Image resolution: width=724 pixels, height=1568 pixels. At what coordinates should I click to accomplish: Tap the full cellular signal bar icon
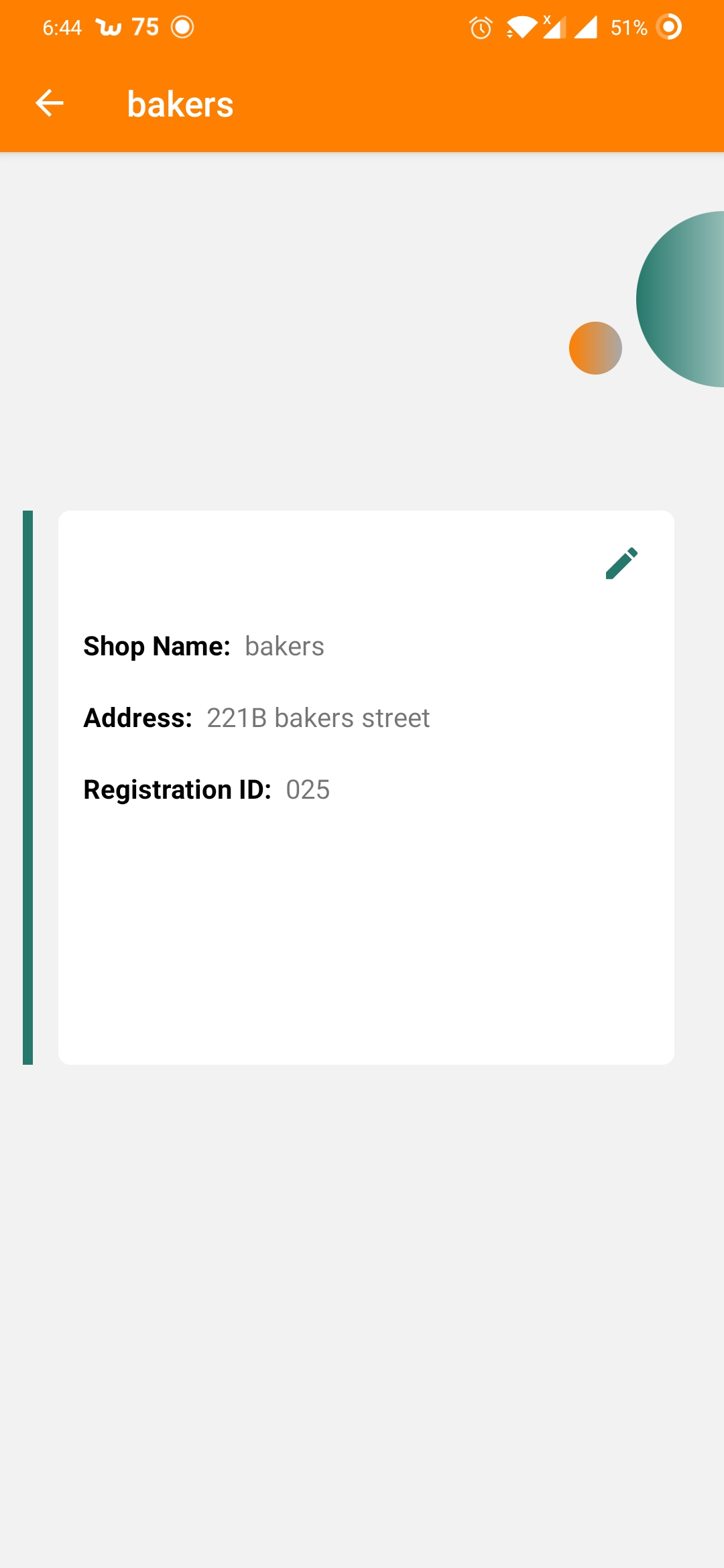[586, 27]
